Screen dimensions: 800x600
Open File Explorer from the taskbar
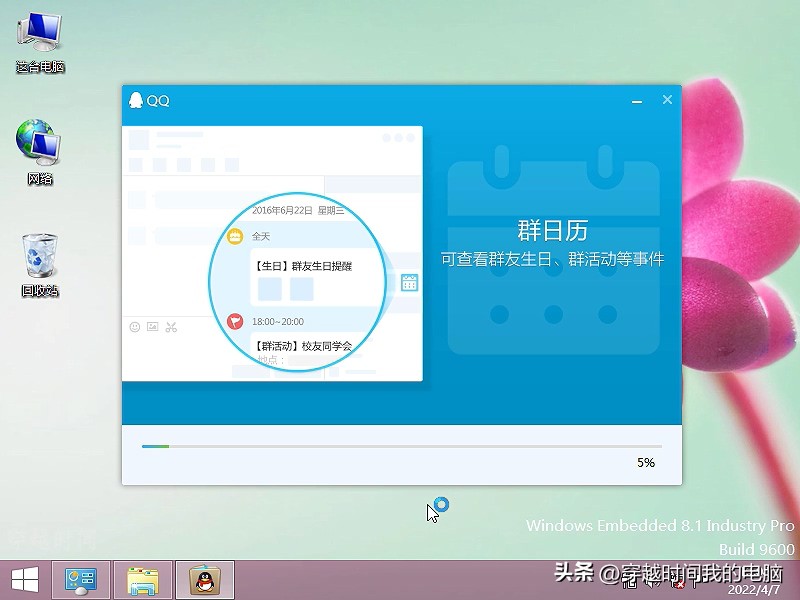[x=143, y=580]
